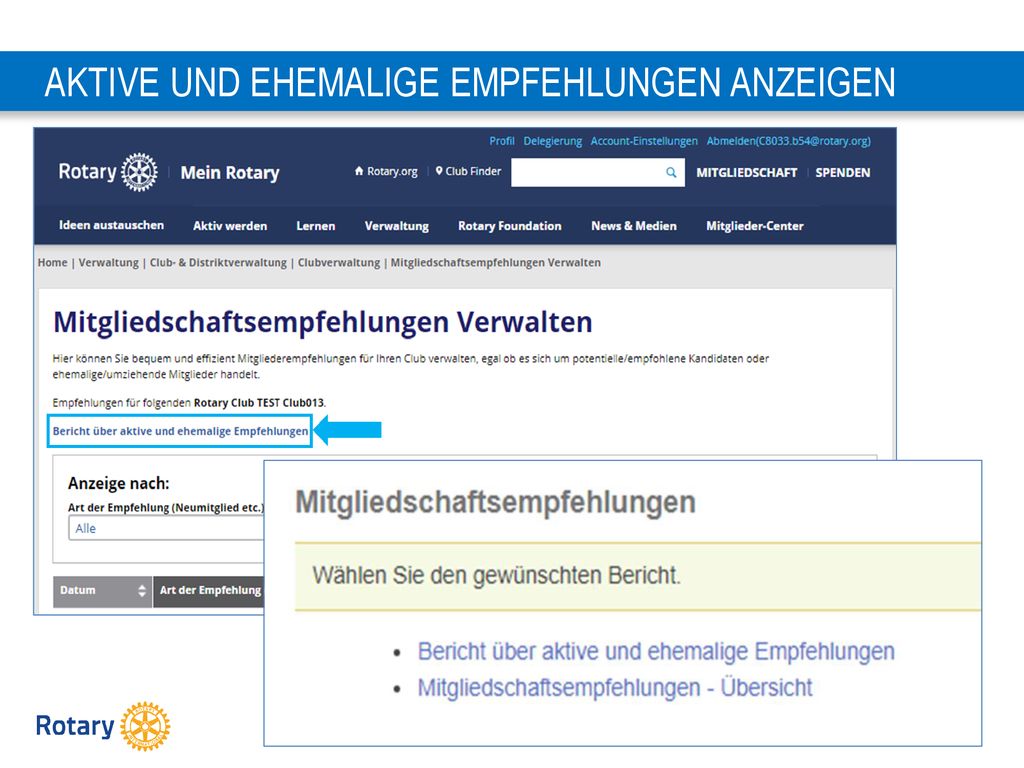Click the popup Mitgliedschaftsempfehlungen heading
The width and height of the screenshot is (1024, 768).
click(x=495, y=502)
